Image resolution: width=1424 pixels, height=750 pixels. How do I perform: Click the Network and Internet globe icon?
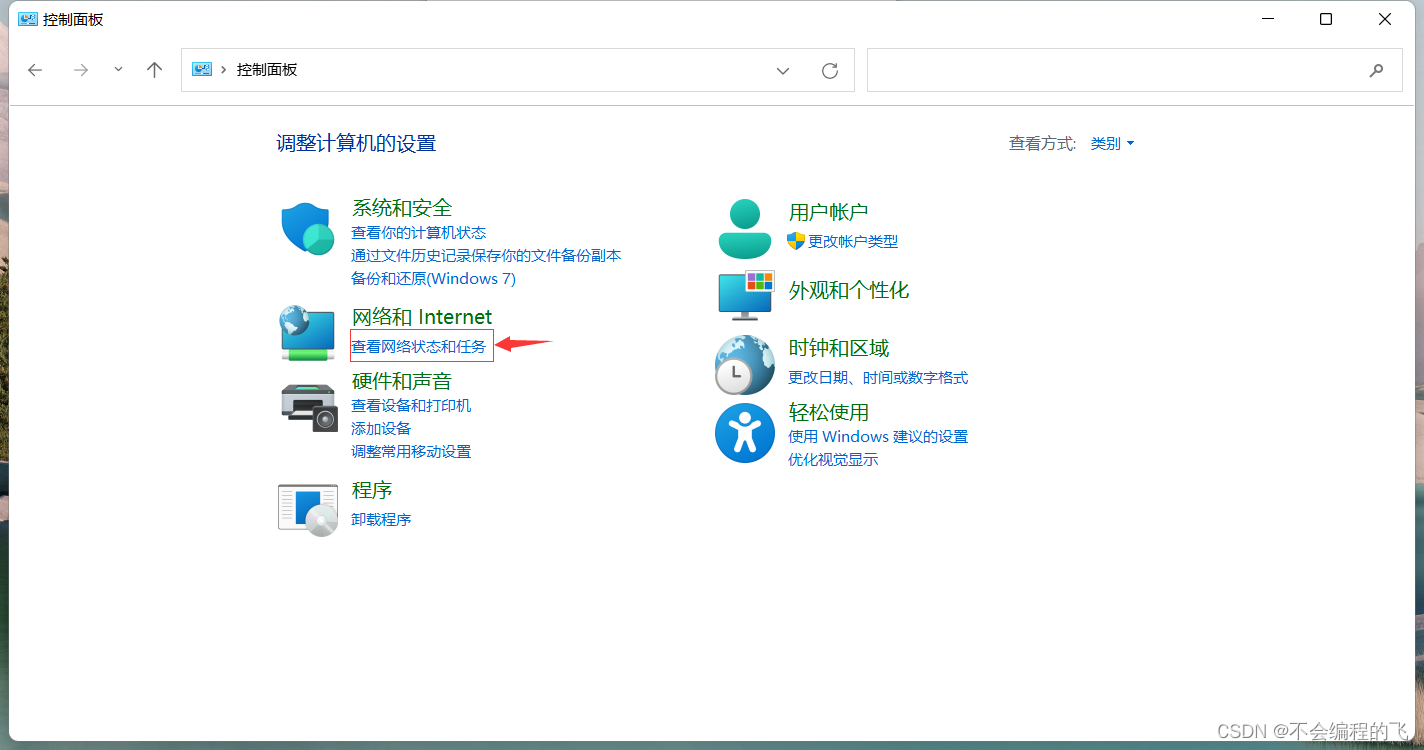pyautogui.click(x=307, y=334)
